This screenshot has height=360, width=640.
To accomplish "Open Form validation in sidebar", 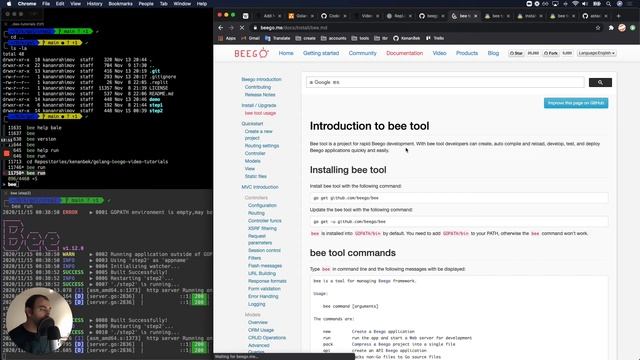I will [264, 289].
